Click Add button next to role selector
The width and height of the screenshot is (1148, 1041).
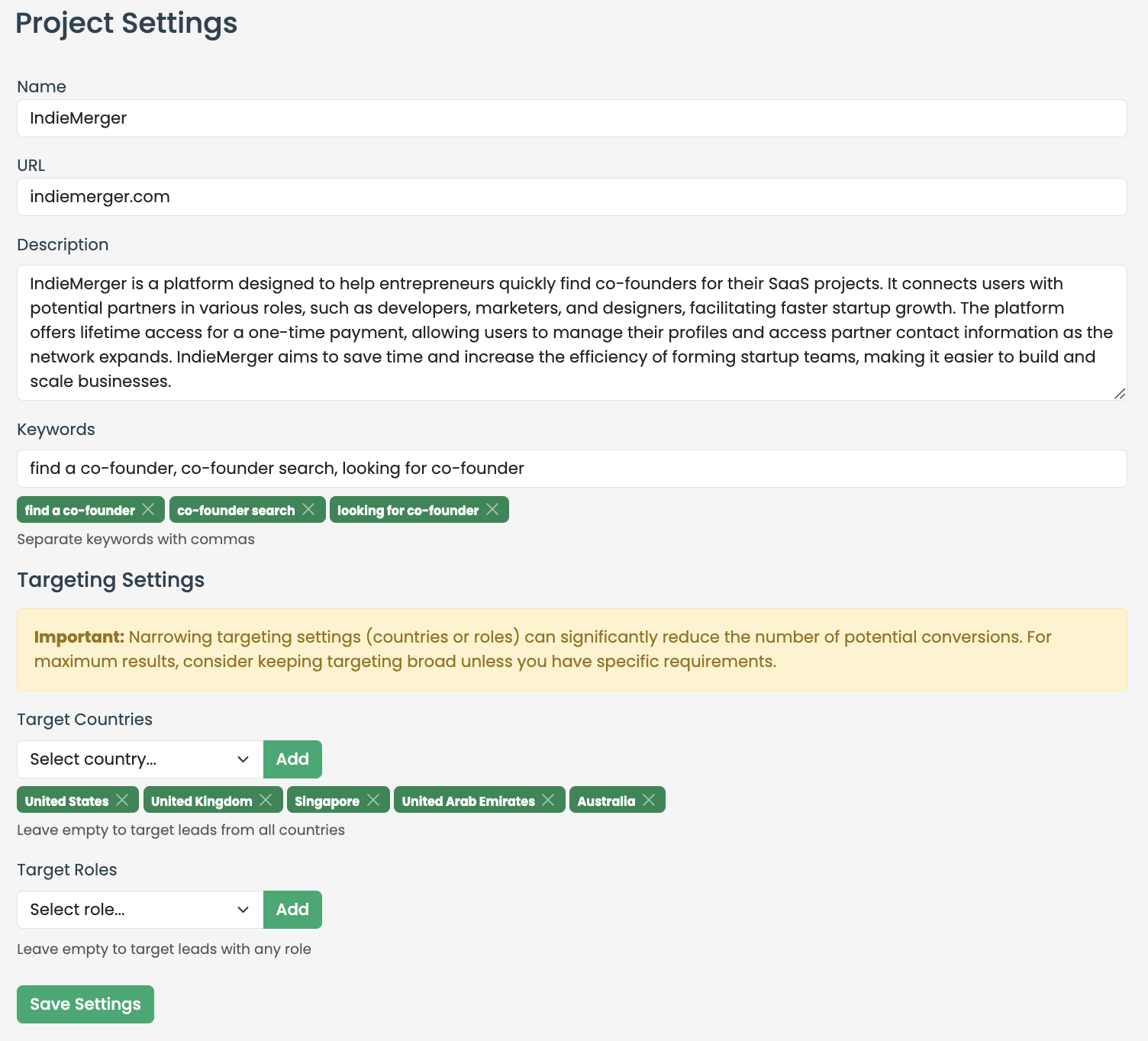click(292, 910)
